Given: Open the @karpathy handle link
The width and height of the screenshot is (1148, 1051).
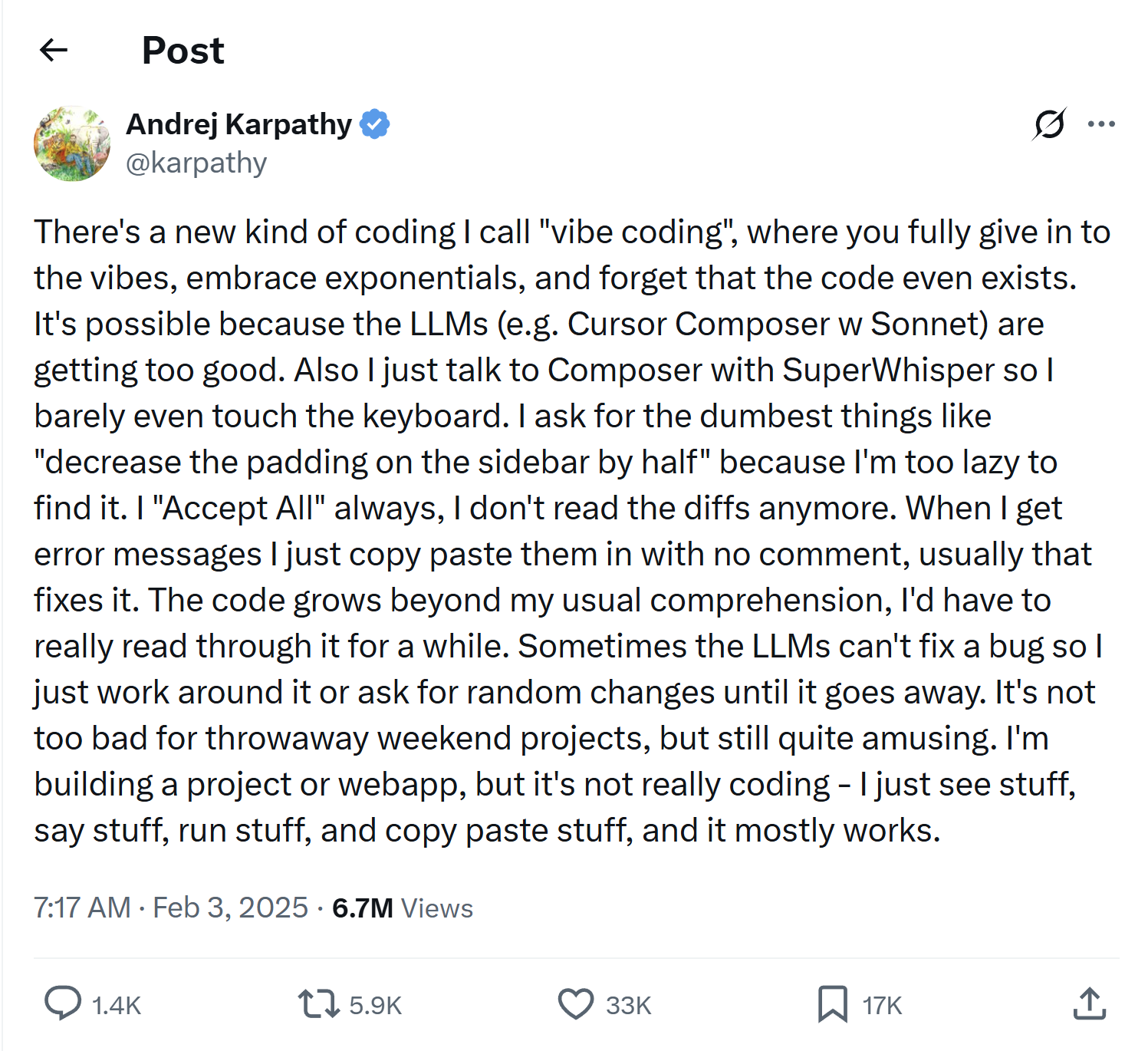Looking at the screenshot, I should (196, 163).
